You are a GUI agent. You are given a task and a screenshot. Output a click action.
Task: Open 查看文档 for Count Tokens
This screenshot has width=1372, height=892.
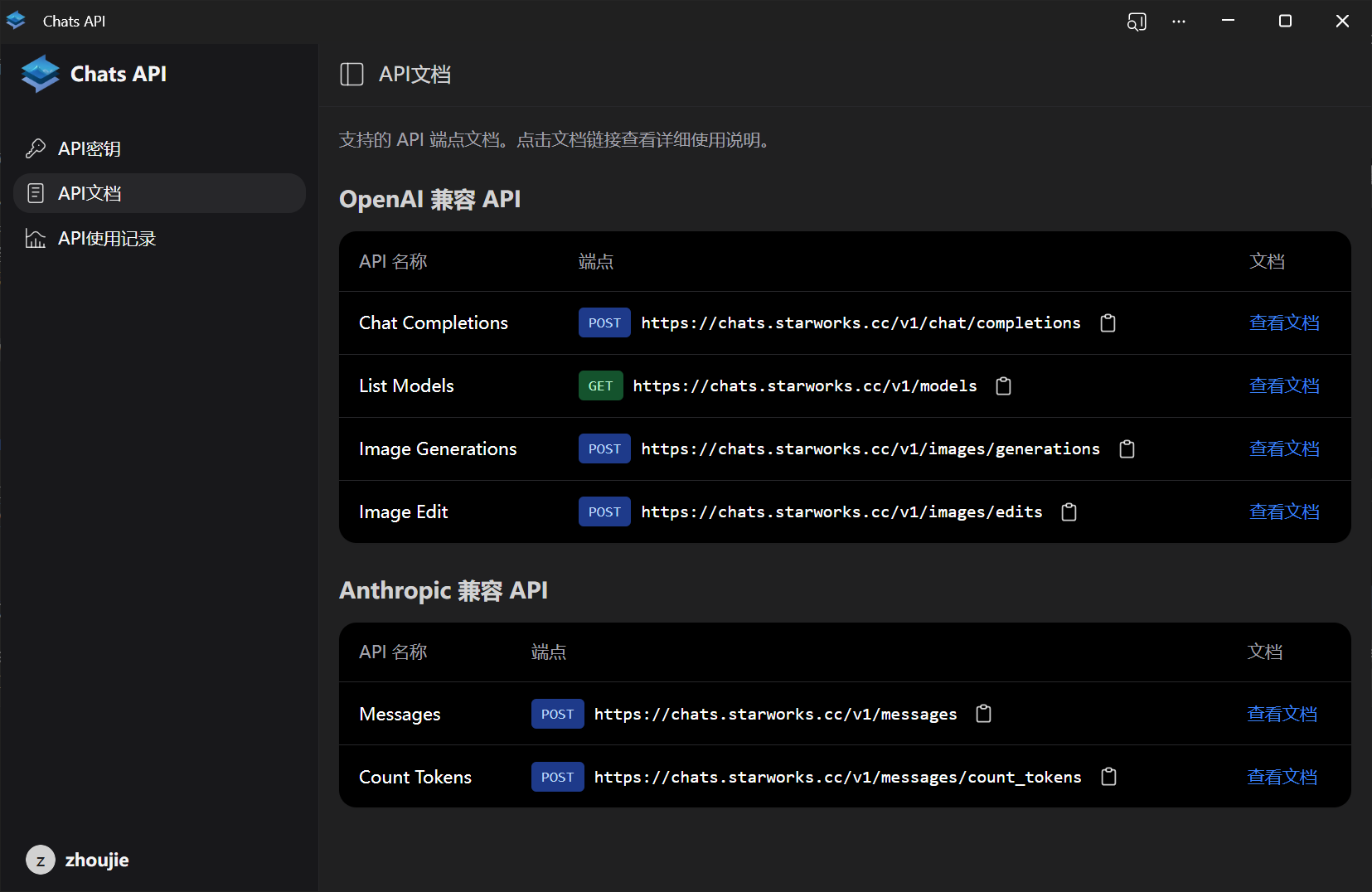tap(1282, 777)
